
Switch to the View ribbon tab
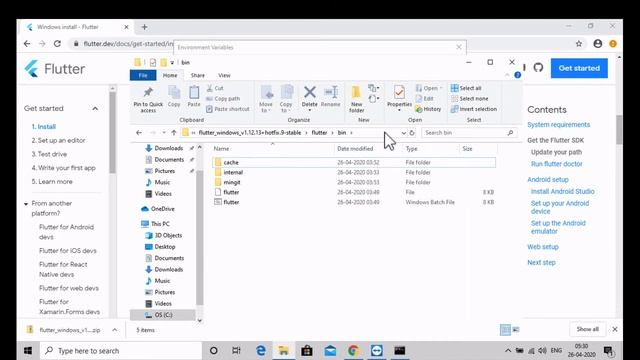tap(224, 76)
